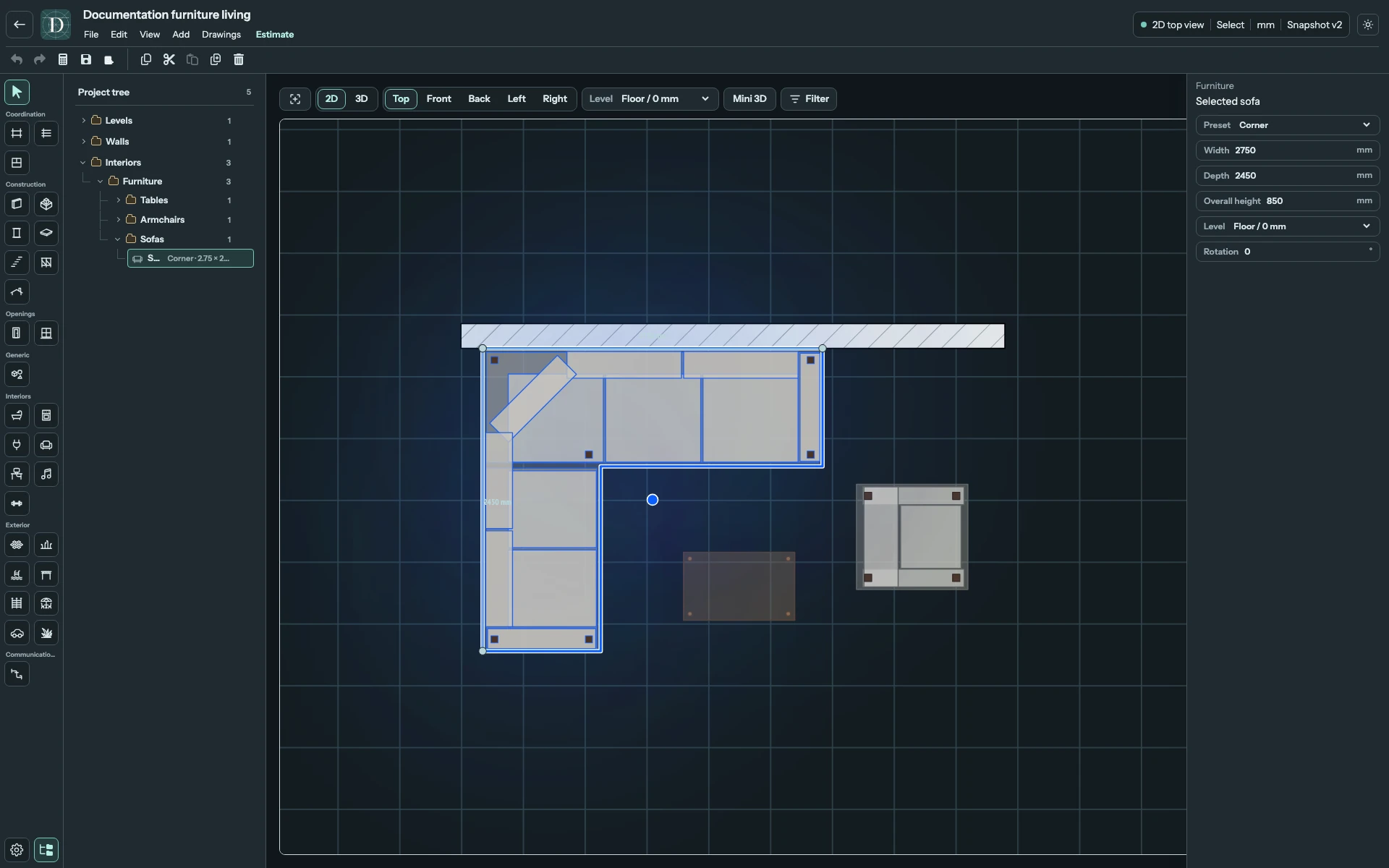Viewport: 1389px width, 868px height.
Task: Activate the Top view
Action: point(401,99)
